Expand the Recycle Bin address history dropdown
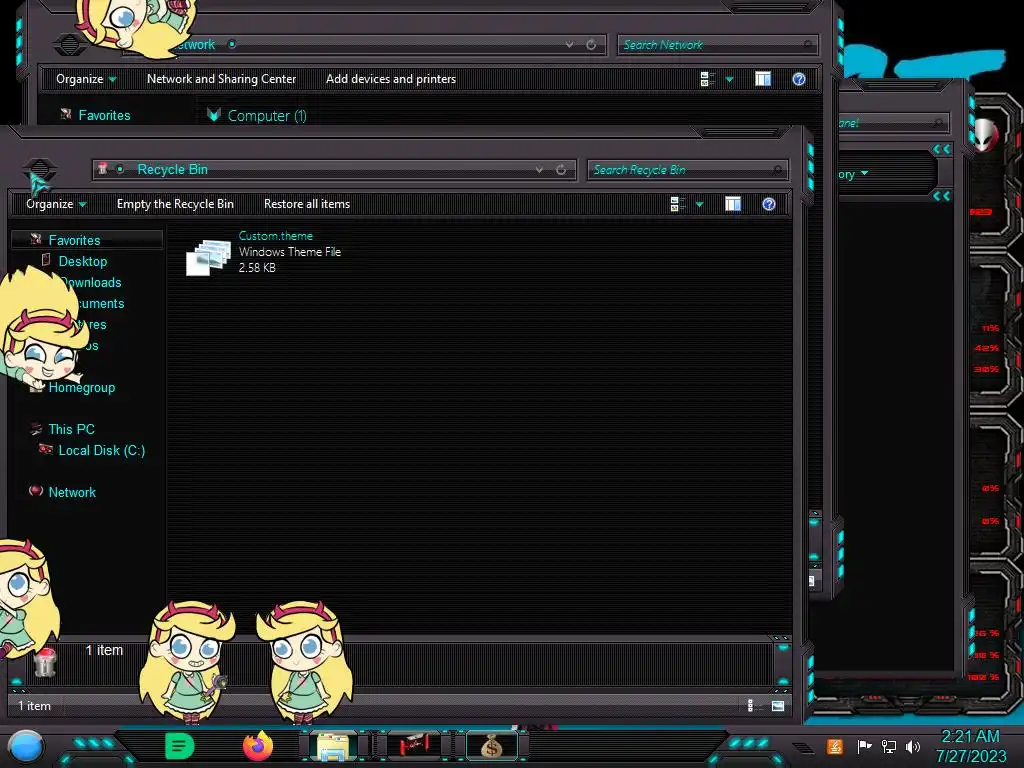Image resolution: width=1024 pixels, height=768 pixels. (539, 170)
